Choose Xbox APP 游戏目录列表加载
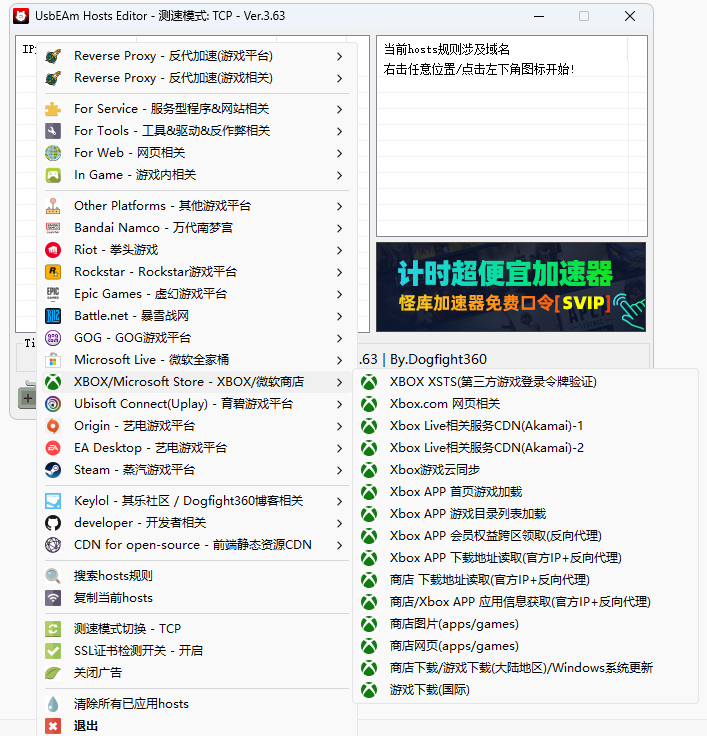Viewport: 707px width, 736px height. [525, 514]
